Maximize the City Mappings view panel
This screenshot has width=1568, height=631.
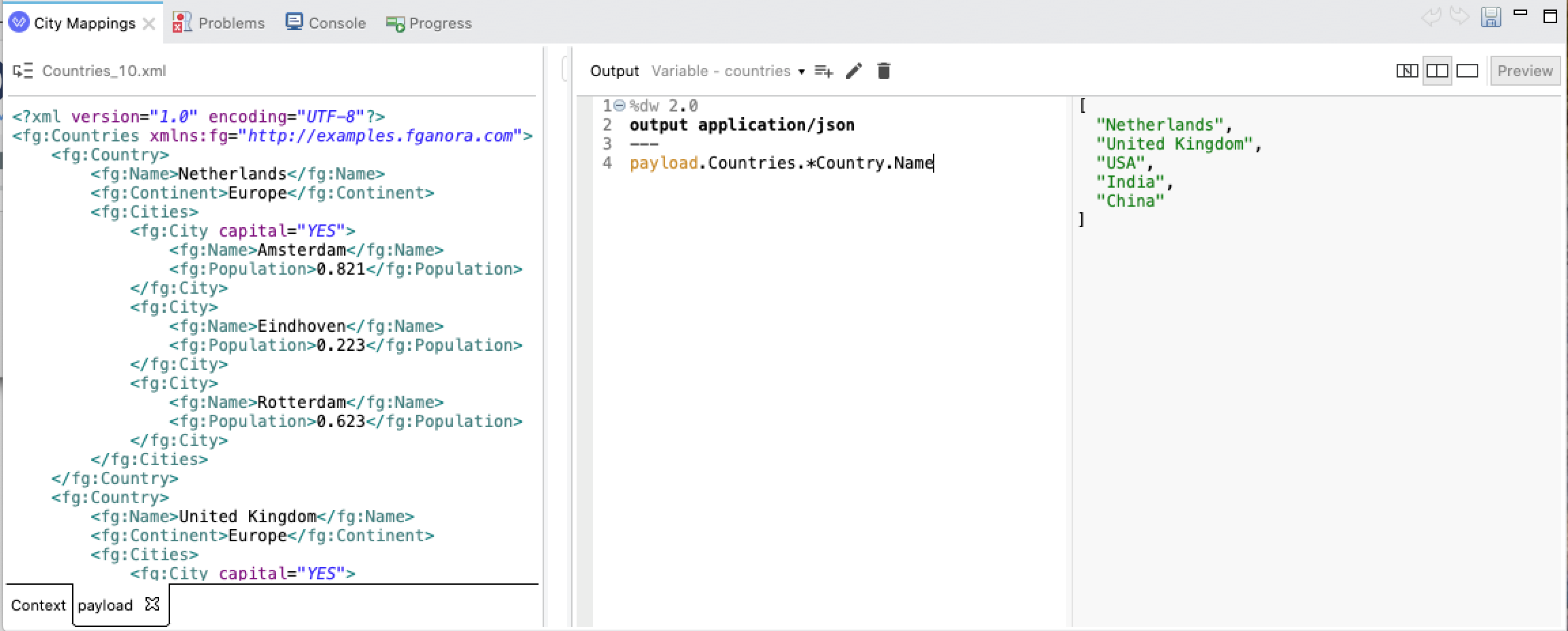coord(1550,17)
